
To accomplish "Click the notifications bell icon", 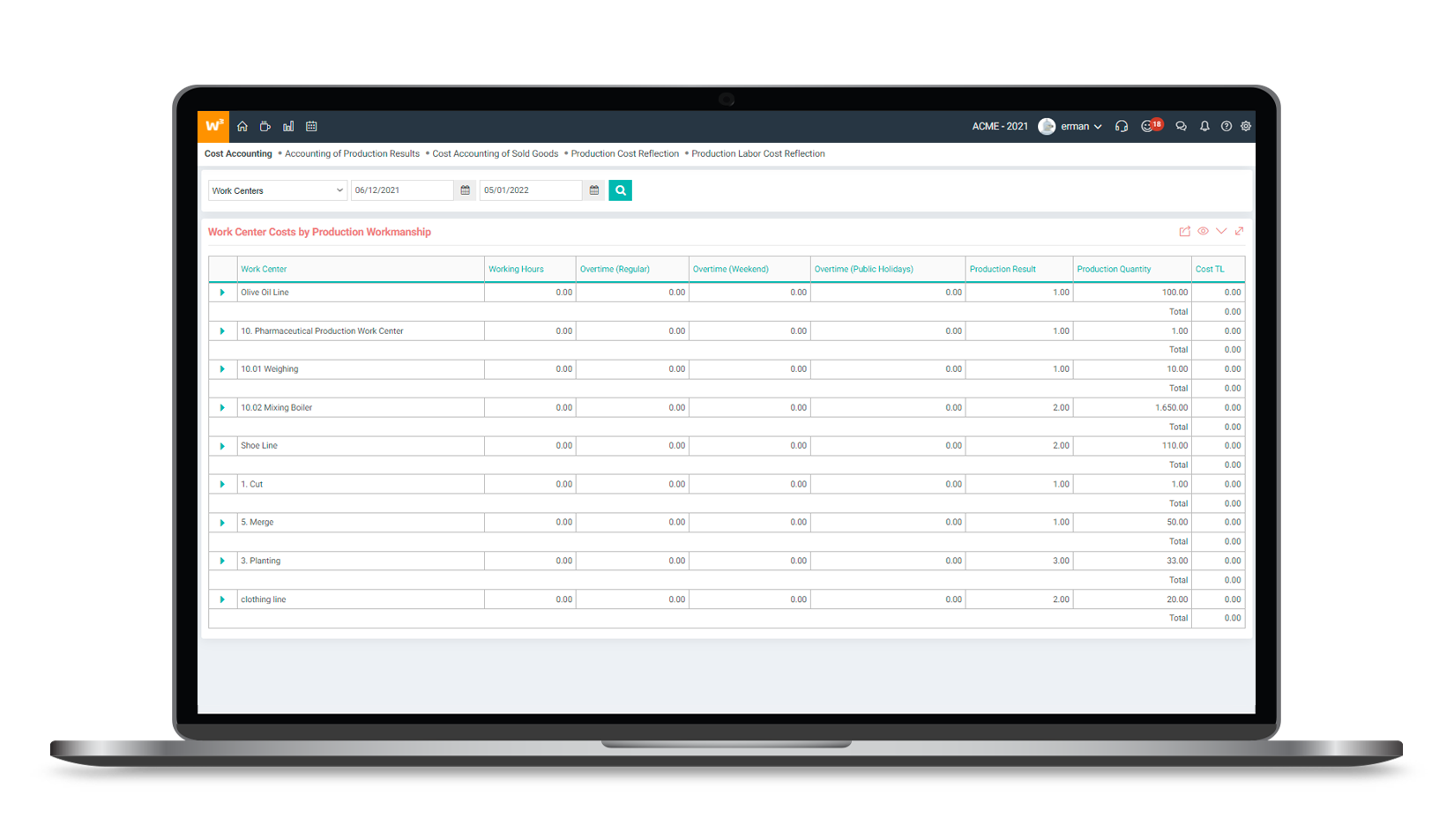I will pos(1204,126).
